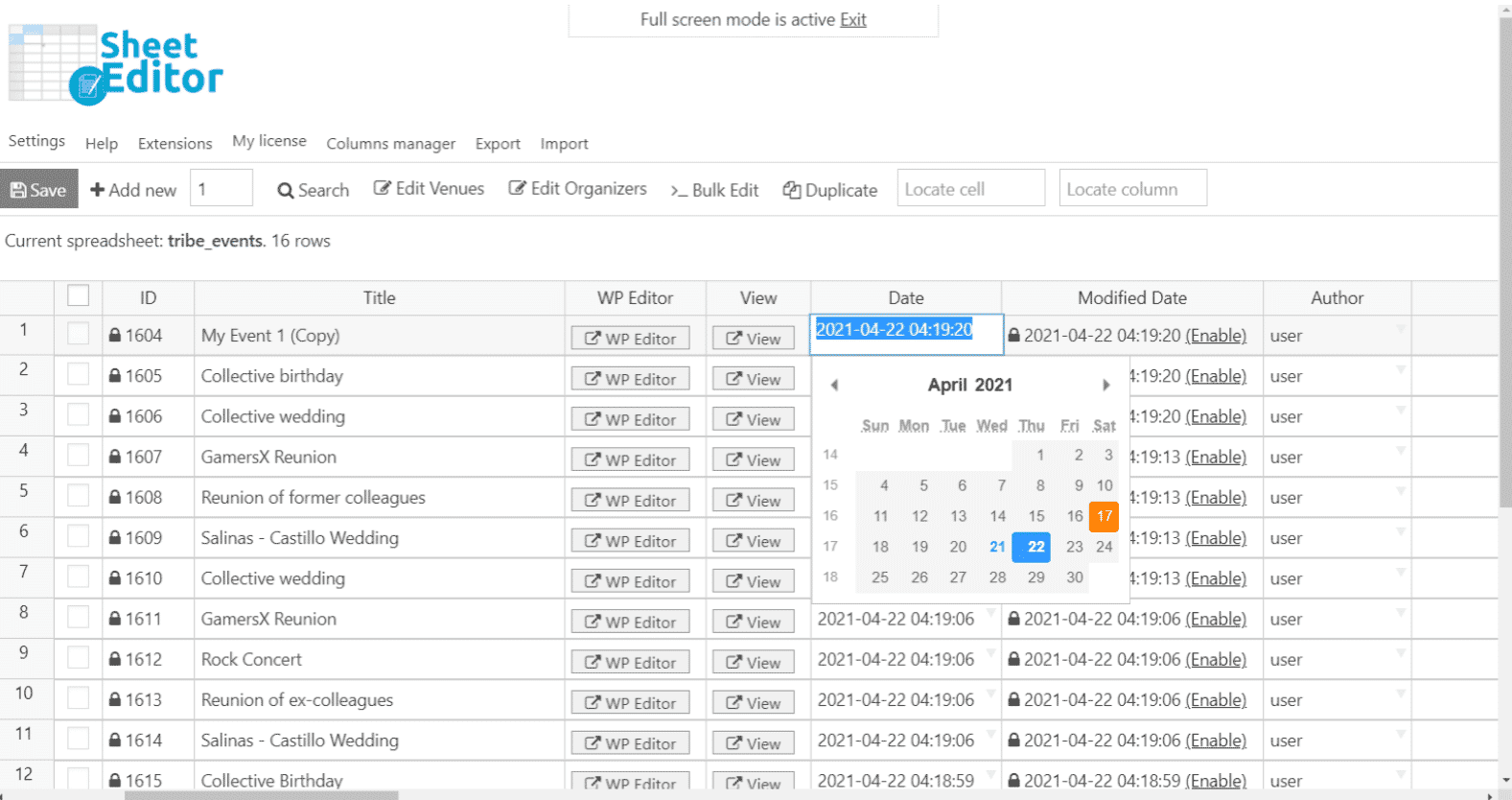Viewport: 1512px width, 800px height.
Task: Go to next month in calendar
Action: 1105,385
